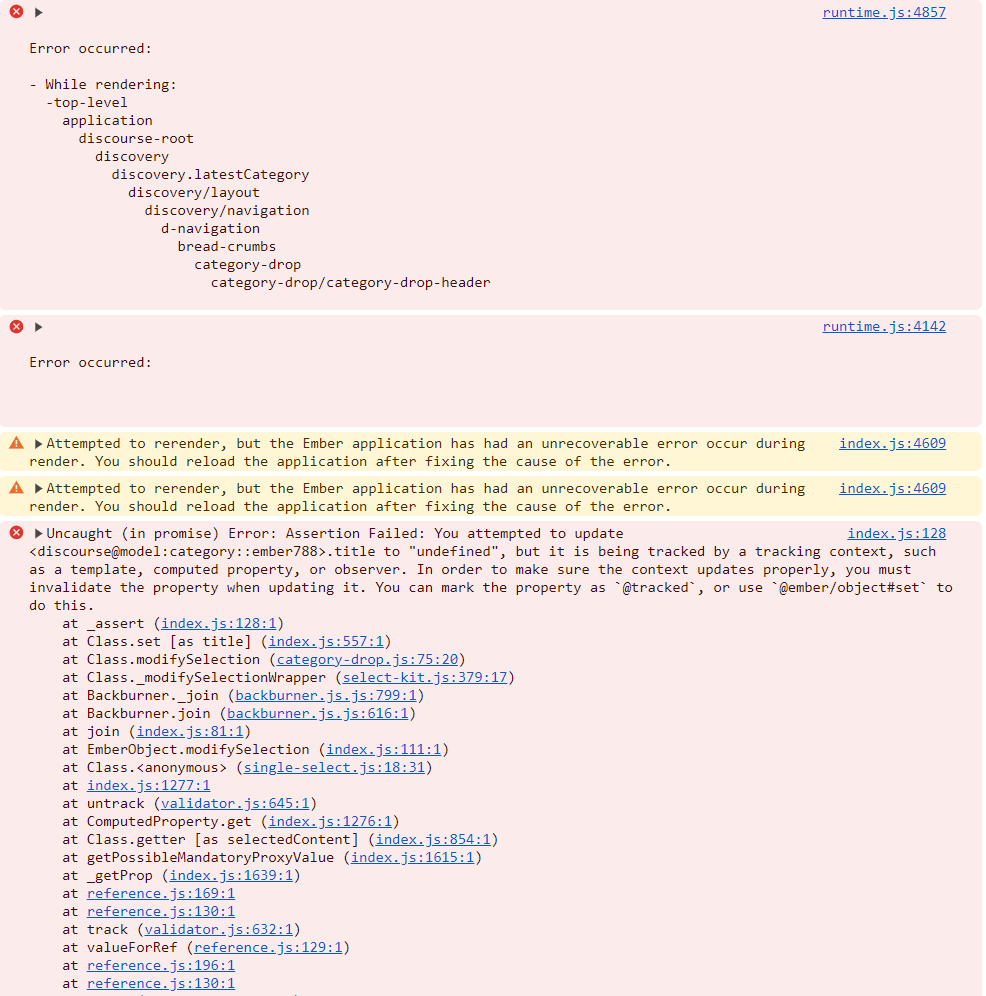Viewport: 986px width, 996px height.
Task: Open the runtime.js:4142 source link
Action: [884, 326]
